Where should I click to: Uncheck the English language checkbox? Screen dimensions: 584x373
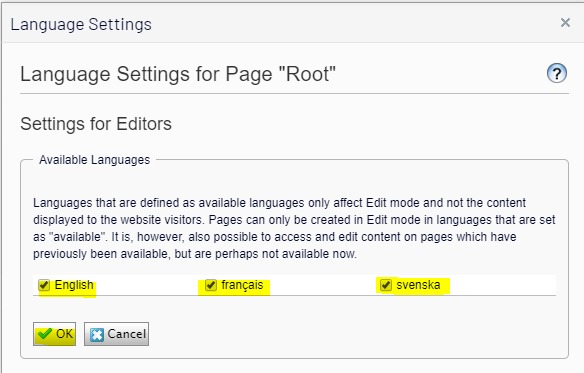[x=44, y=285]
